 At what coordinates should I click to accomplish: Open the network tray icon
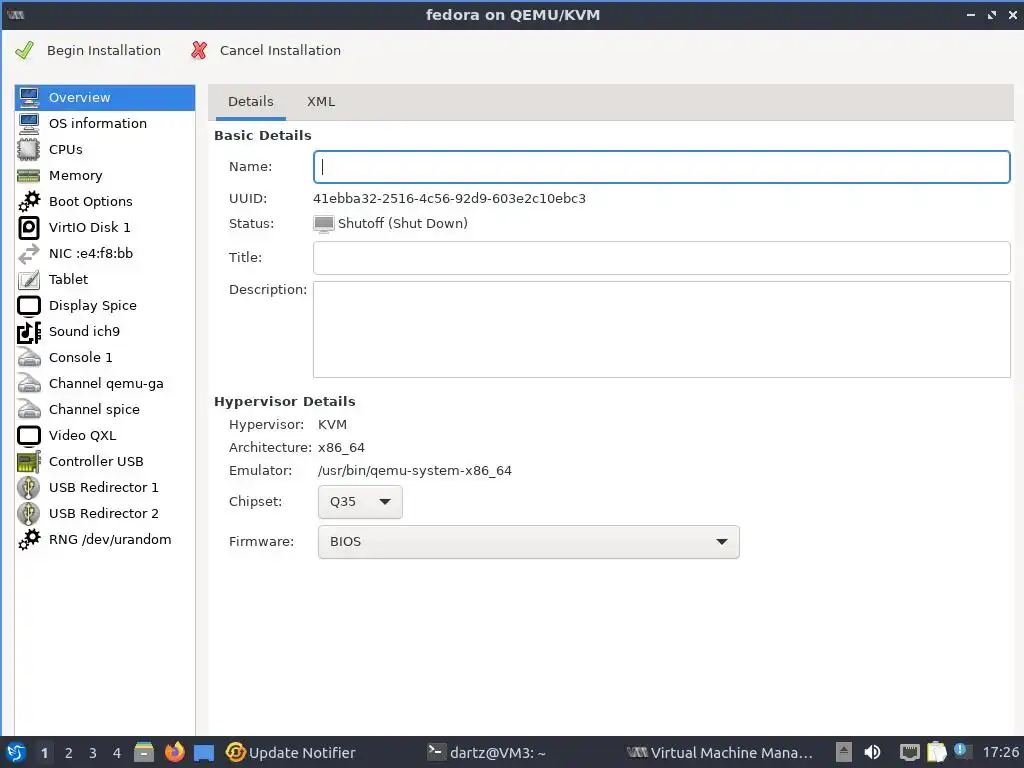pyautogui.click(x=910, y=752)
